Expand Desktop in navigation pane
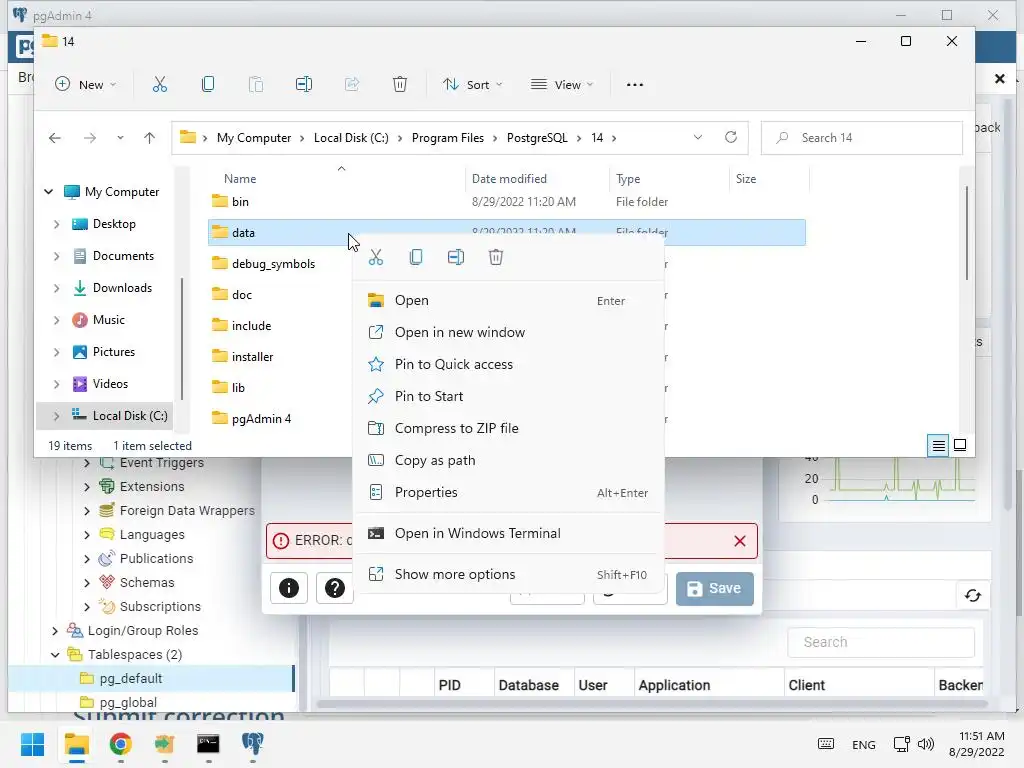 [56, 224]
